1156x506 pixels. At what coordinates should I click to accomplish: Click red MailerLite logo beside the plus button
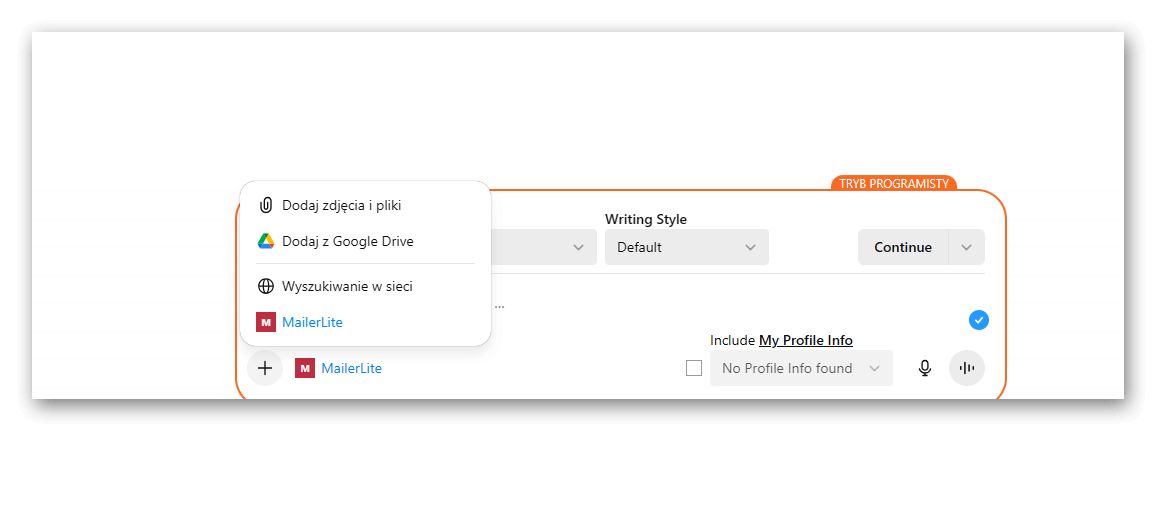point(305,368)
